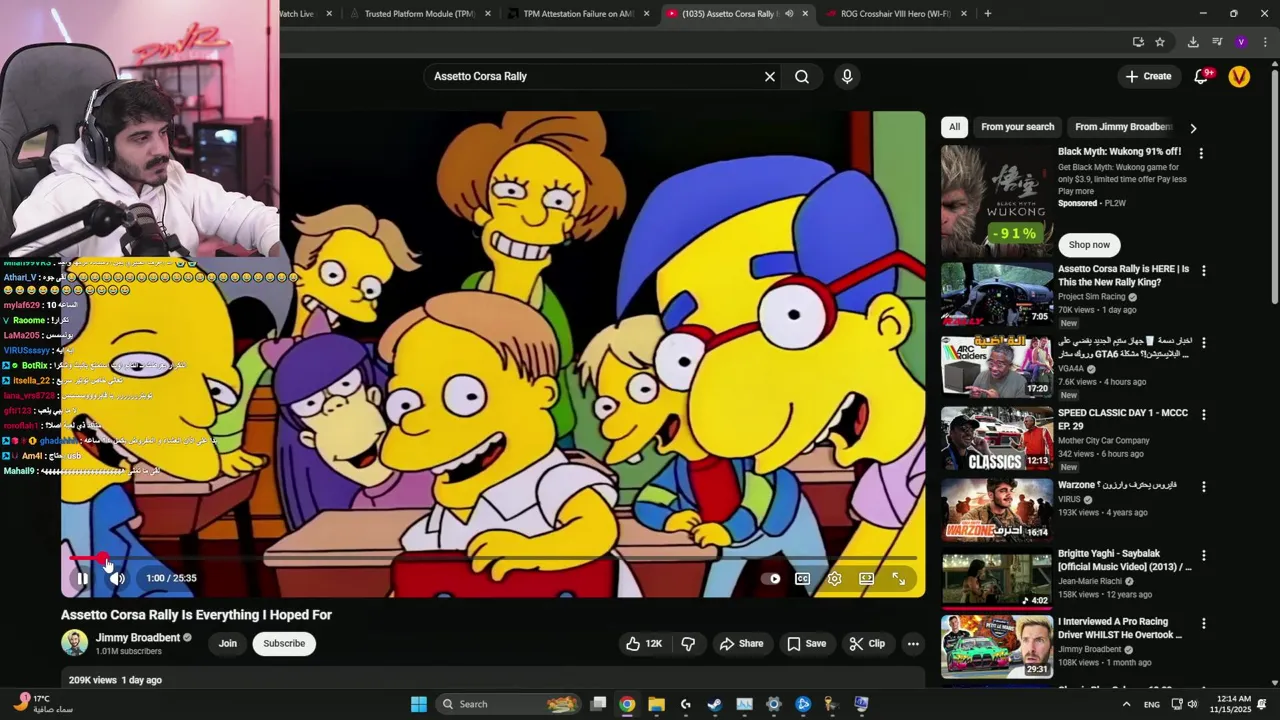Subscribe to Jimmy Broadbent
This screenshot has height=720, width=1280.
[x=284, y=643]
